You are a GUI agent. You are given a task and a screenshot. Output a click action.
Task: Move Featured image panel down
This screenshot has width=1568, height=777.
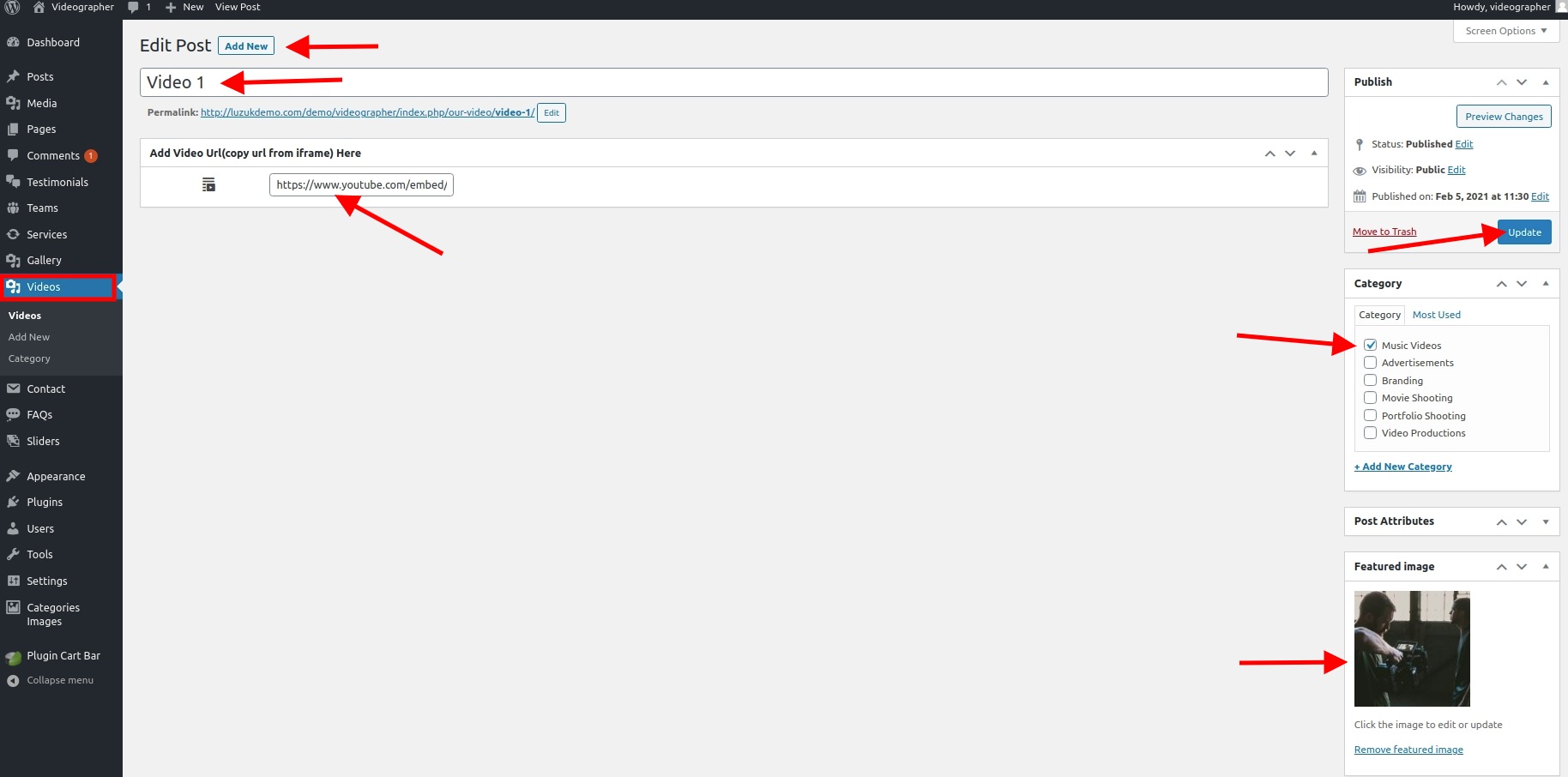pyautogui.click(x=1522, y=567)
